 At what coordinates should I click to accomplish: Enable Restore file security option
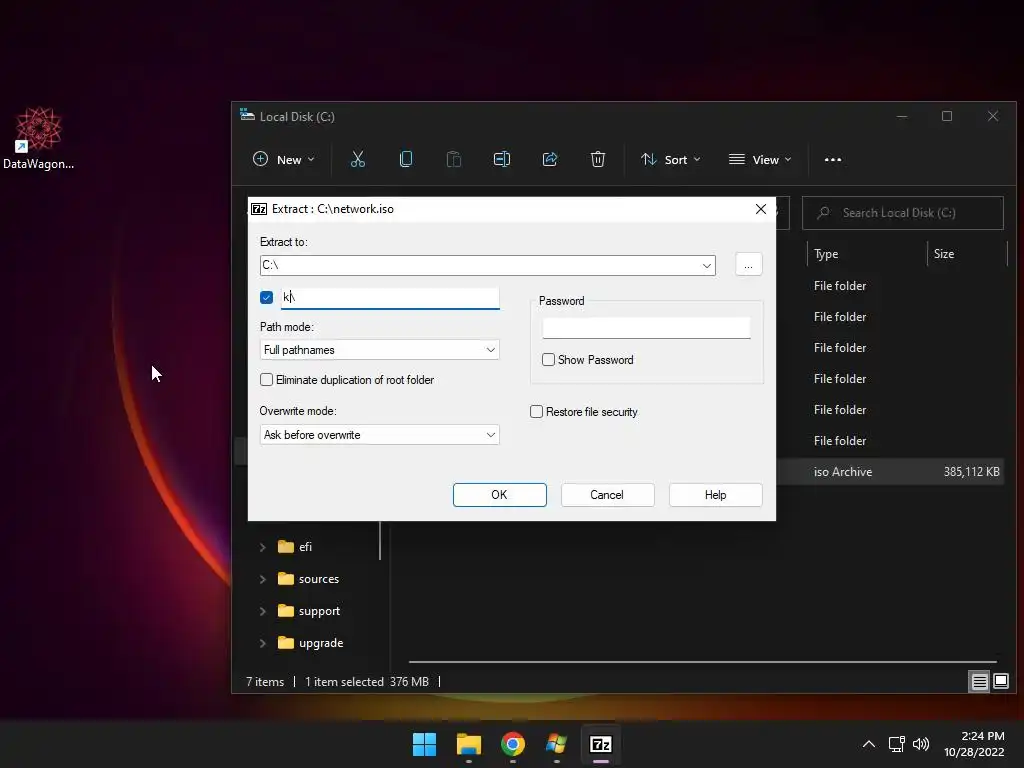click(536, 412)
